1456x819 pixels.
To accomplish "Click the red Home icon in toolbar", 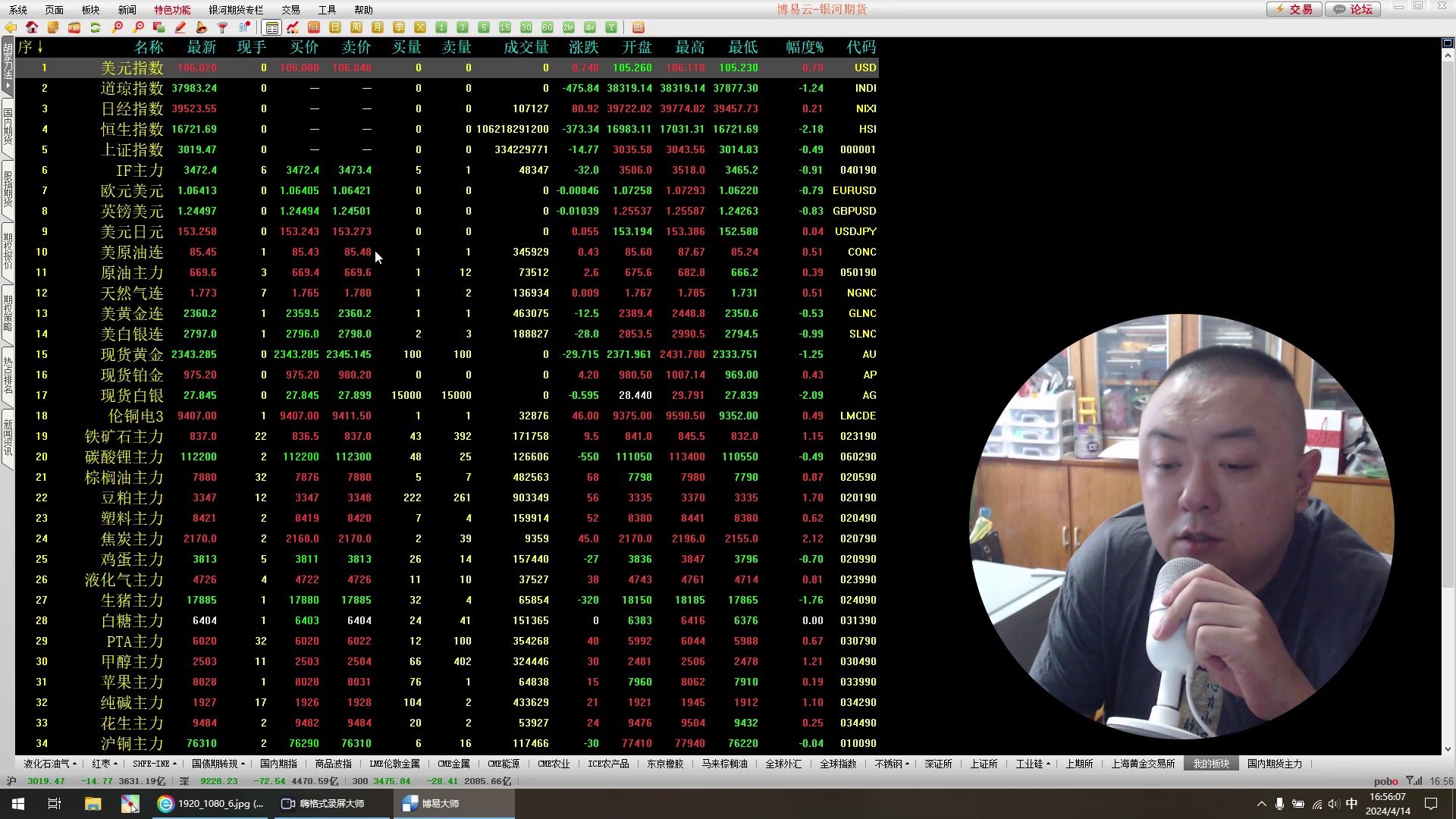I will point(32,27).
